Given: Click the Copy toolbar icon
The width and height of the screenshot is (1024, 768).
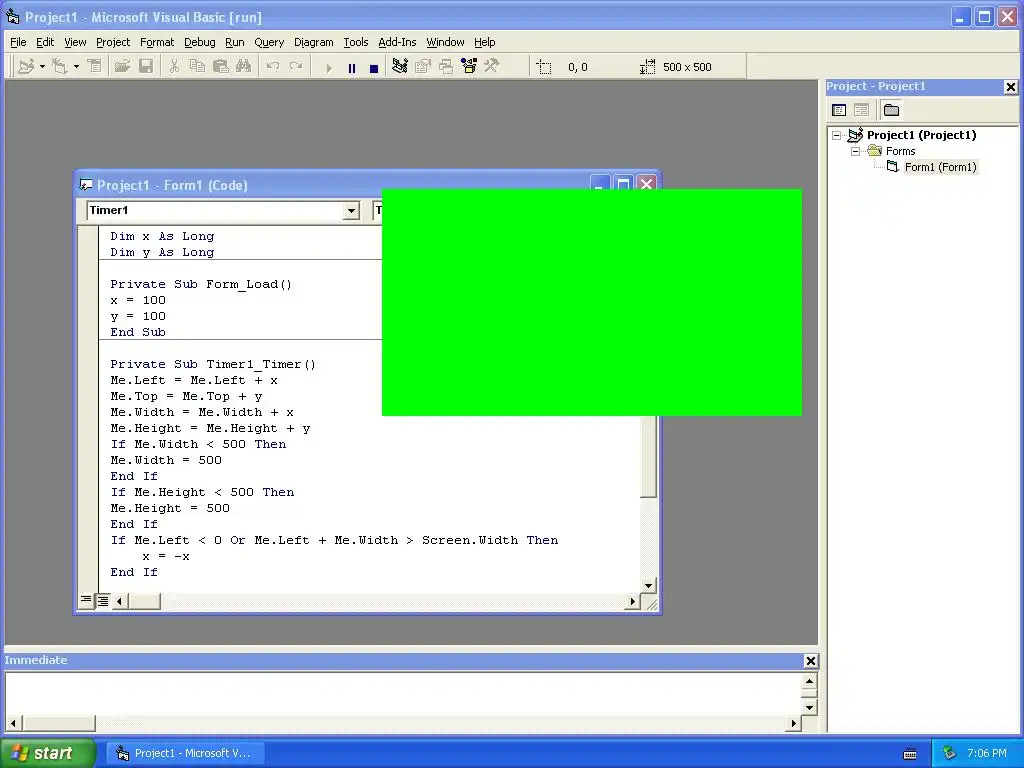Looking at the screenshot, I should pyautogui.click(x=197, y=67).
